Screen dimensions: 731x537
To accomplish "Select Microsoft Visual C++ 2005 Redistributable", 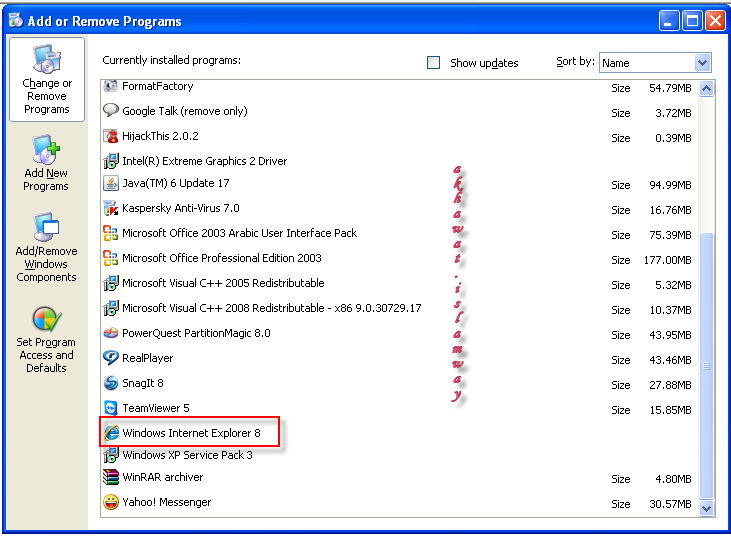I will (x=400, y=283).
